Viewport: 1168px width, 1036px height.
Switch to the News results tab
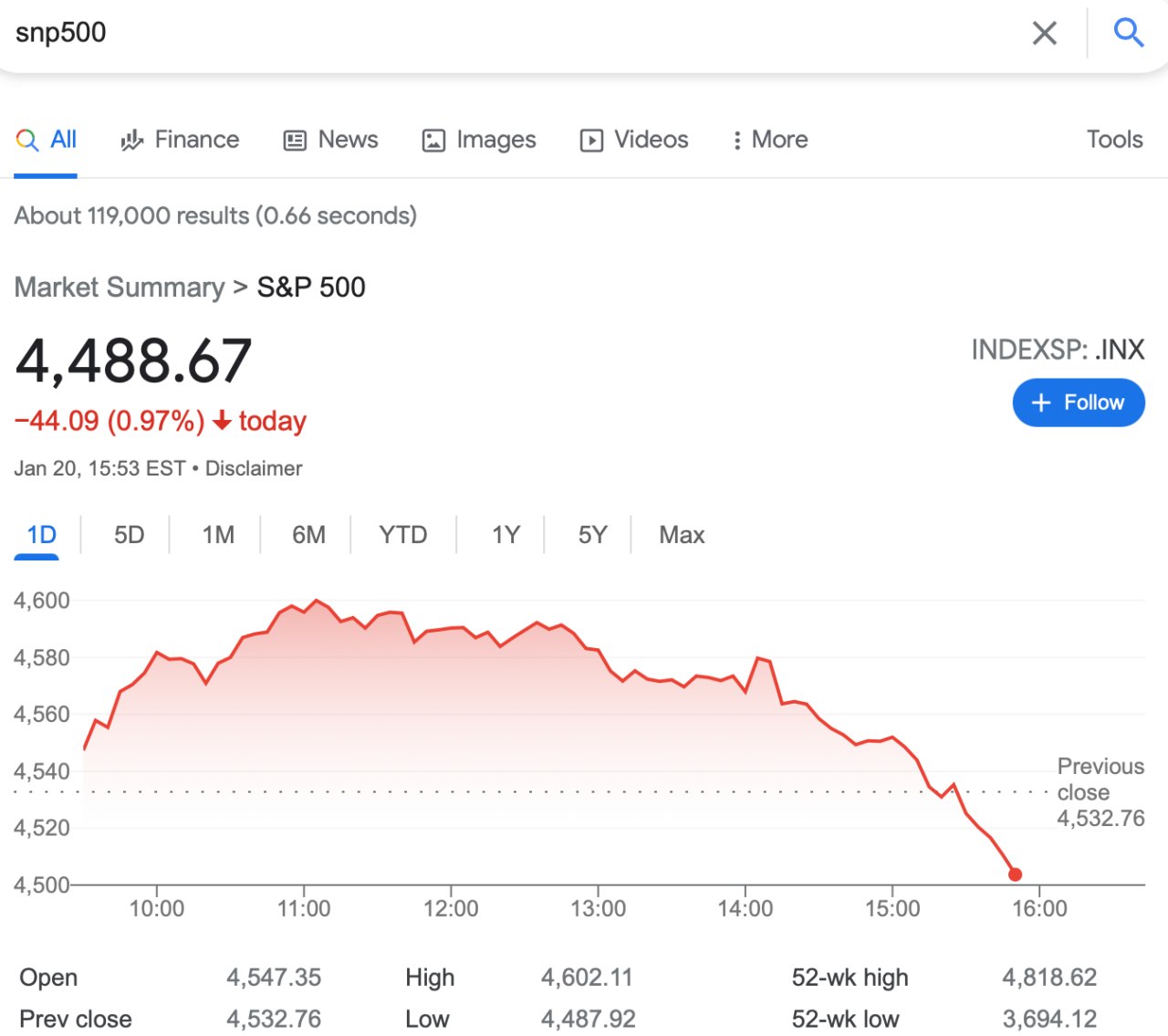tap(330, 140)
